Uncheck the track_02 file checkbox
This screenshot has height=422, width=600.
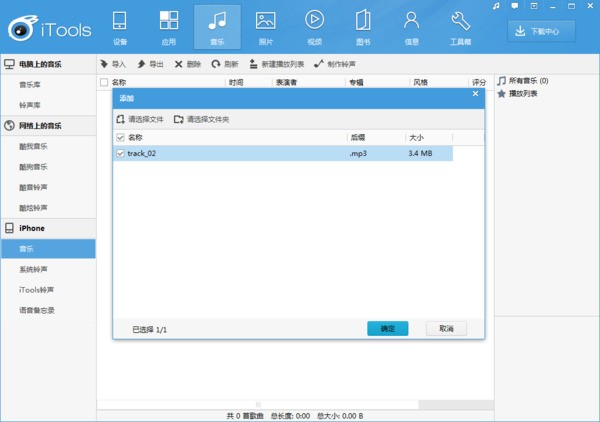120,153
